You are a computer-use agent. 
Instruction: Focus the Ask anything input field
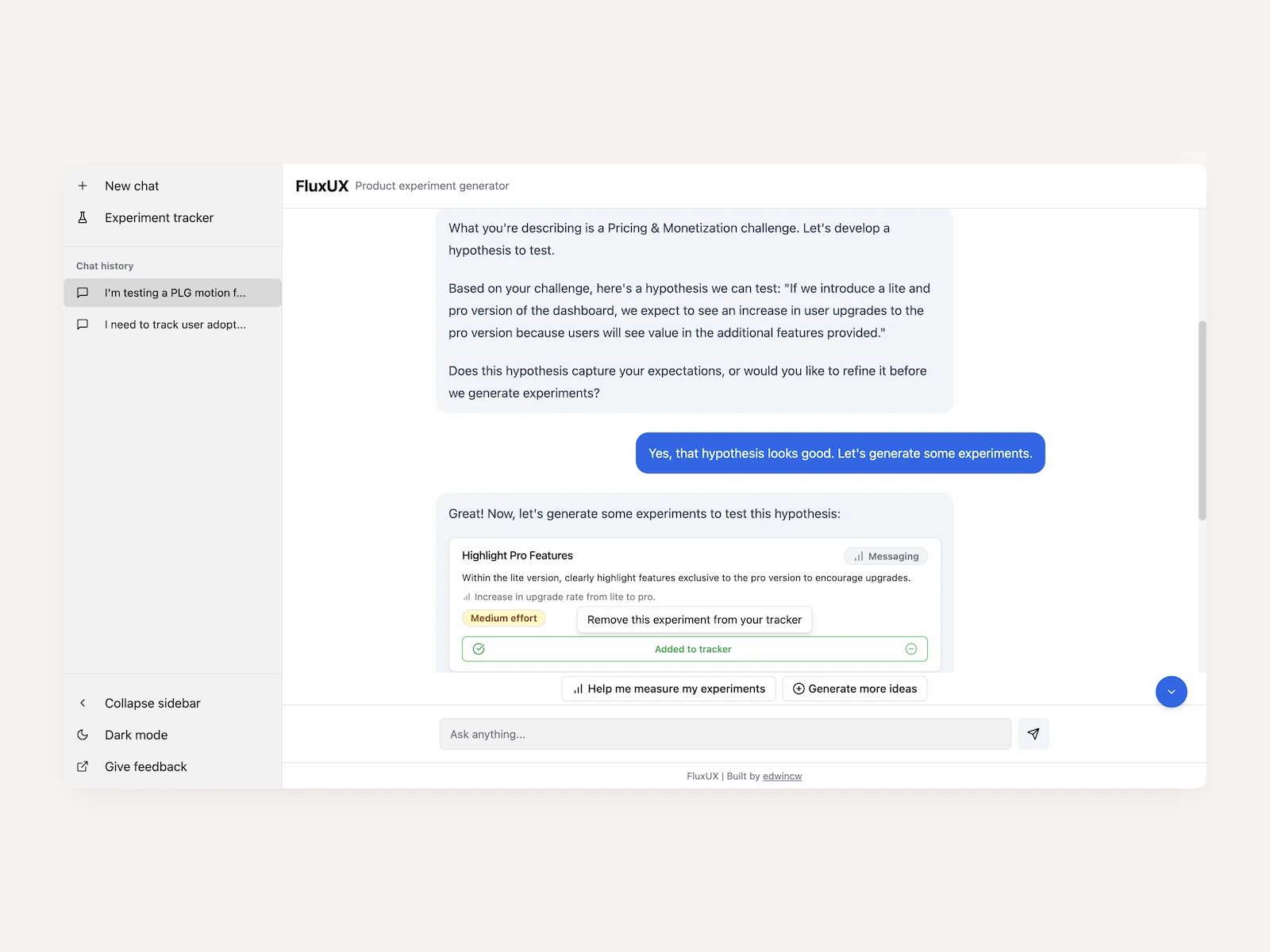point(725,734)
